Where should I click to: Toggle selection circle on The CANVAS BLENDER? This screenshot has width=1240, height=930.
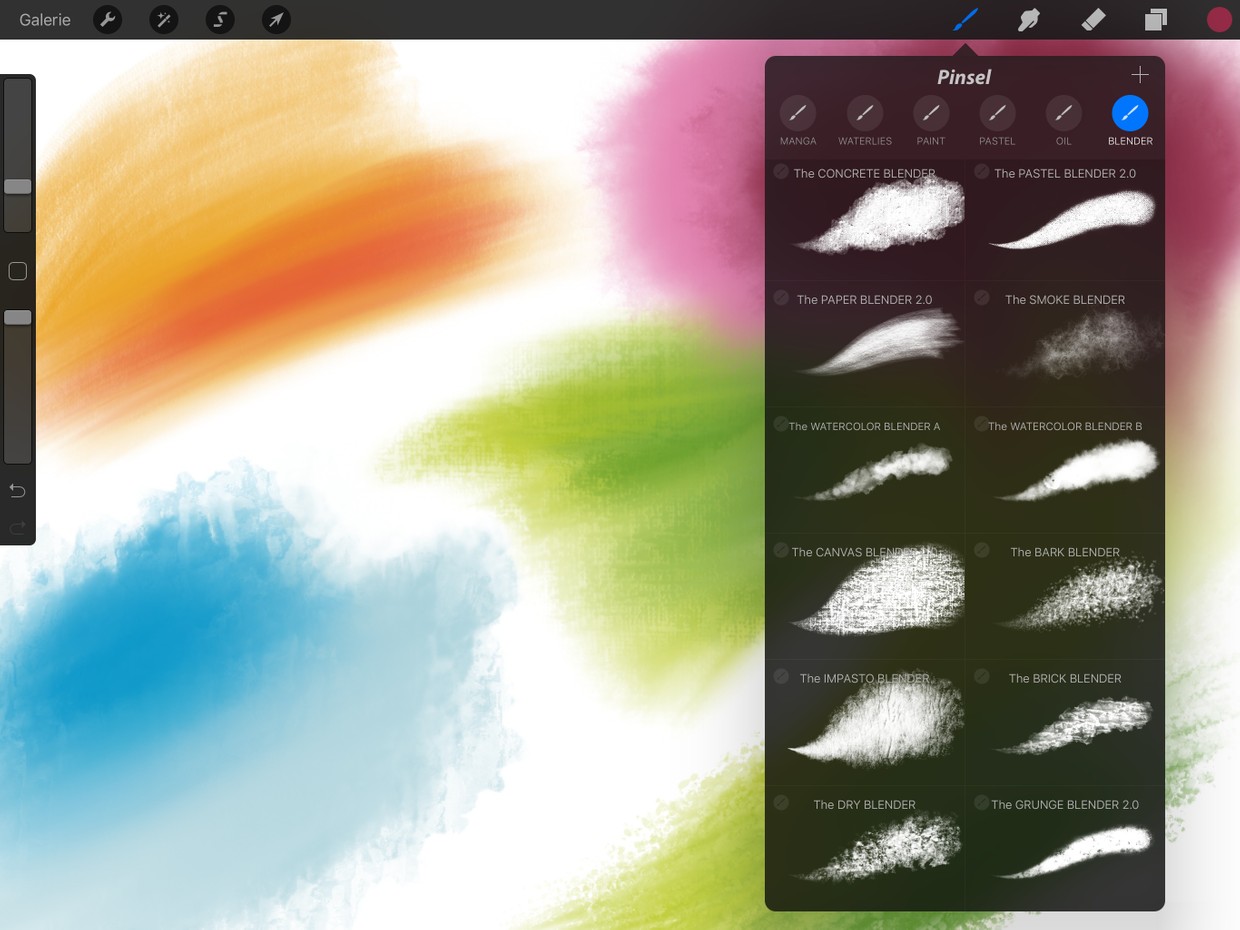[781, 550]
